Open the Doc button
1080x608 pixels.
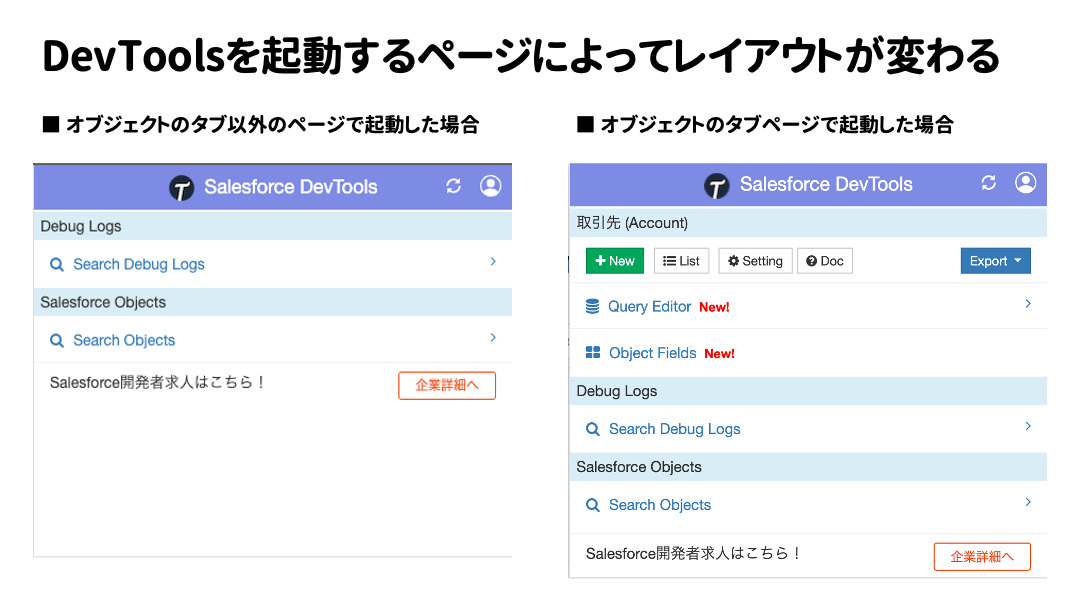(x=824, y=260)
